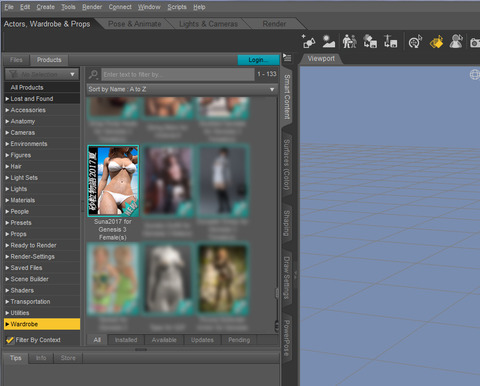Switch to the main Render tab
The width and height of the screenshot is (480, 386).
[274, 24]
